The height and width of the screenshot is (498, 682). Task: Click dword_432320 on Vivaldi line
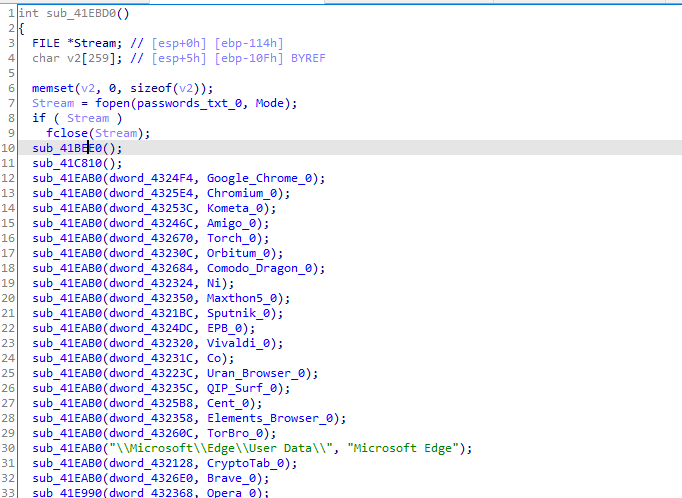[x=151, y=343]
